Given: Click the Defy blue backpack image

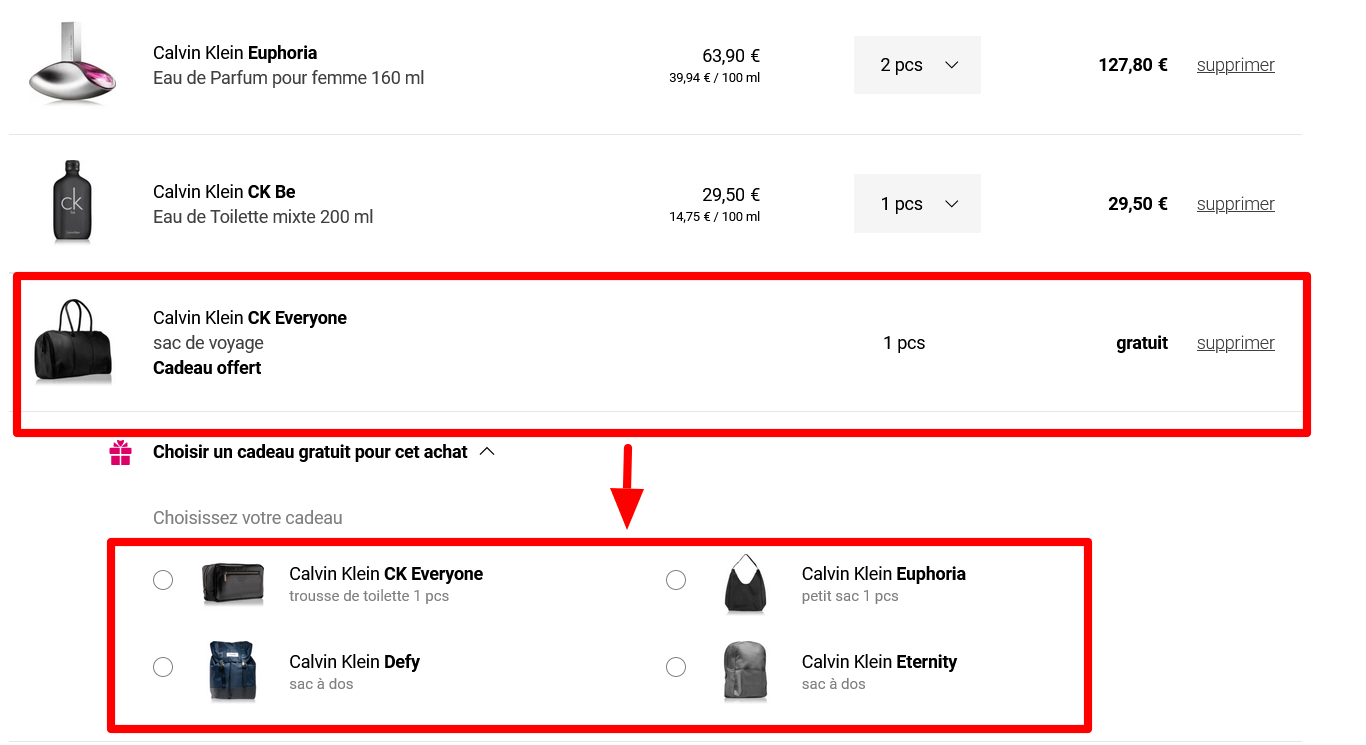Looking at the screenshot, I should 232,671.
